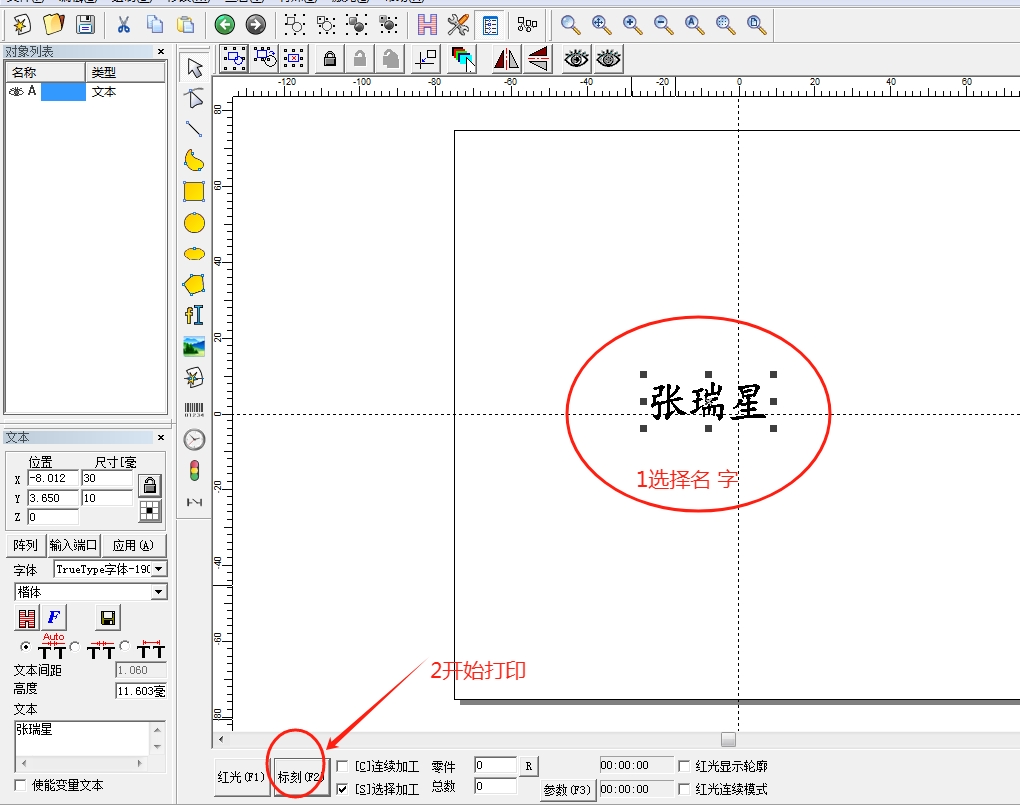
Task: Zoom out with the minus magnifier
Action: 664,25
